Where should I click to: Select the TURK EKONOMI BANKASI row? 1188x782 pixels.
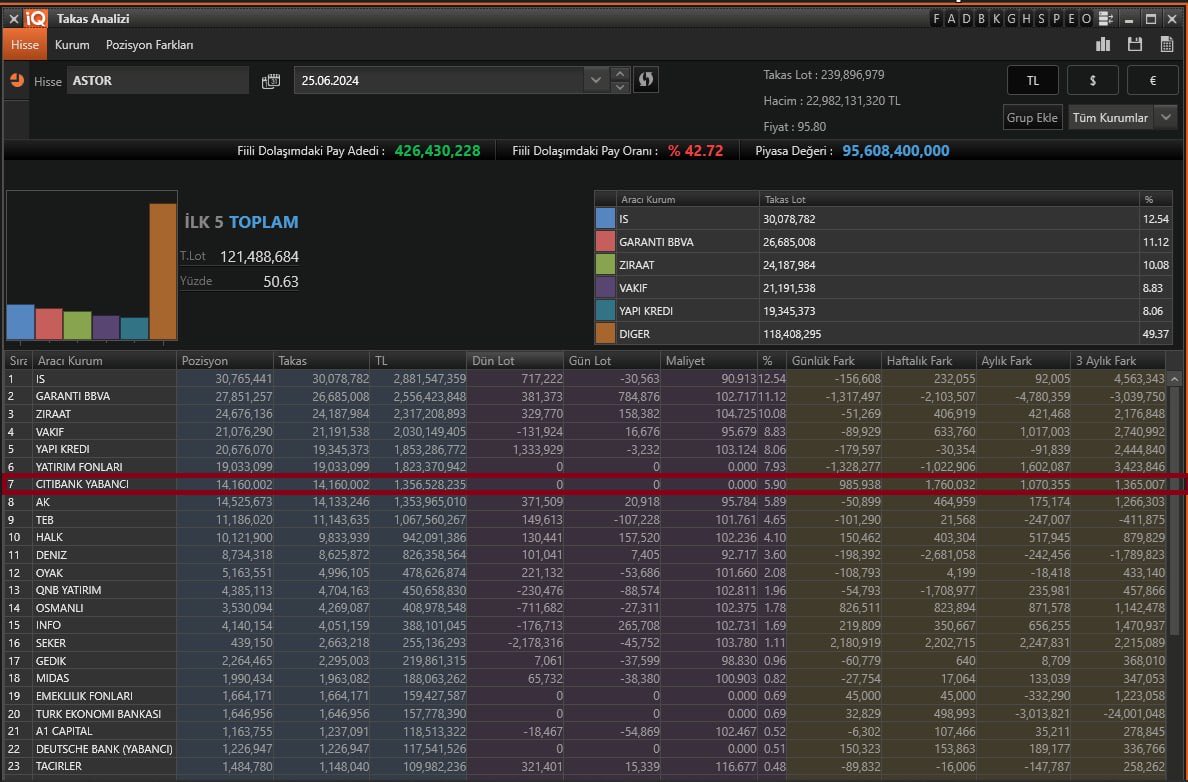[x=585, y=714]
